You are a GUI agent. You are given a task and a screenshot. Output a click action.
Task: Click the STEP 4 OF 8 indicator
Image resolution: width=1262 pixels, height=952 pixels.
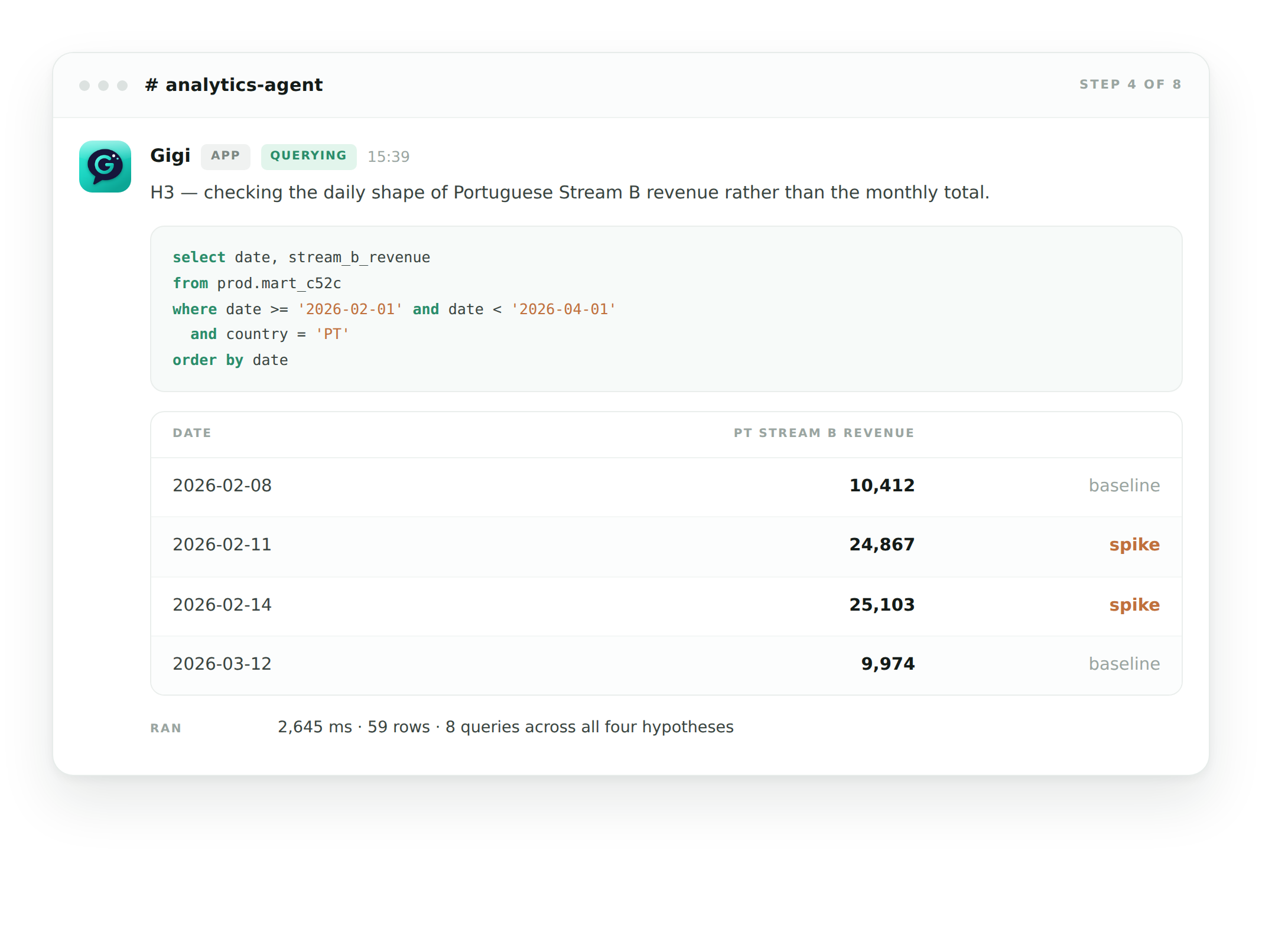click(1130, 84)
